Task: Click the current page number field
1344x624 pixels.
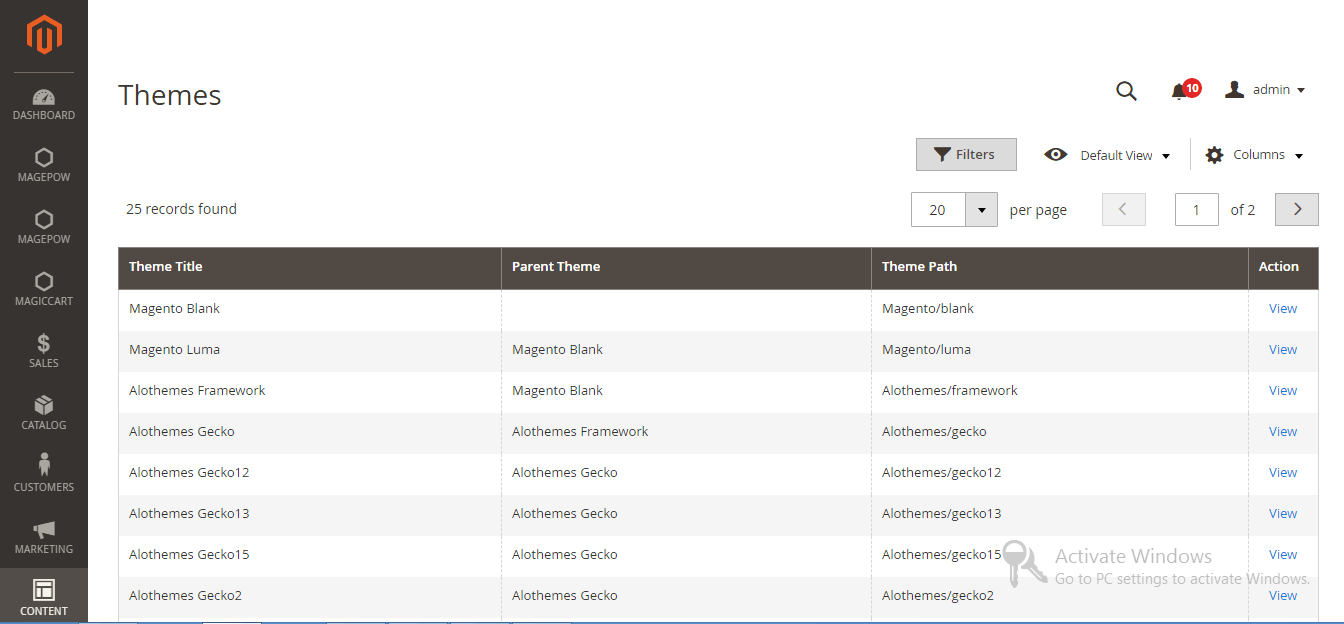Action: (1196, 210)
